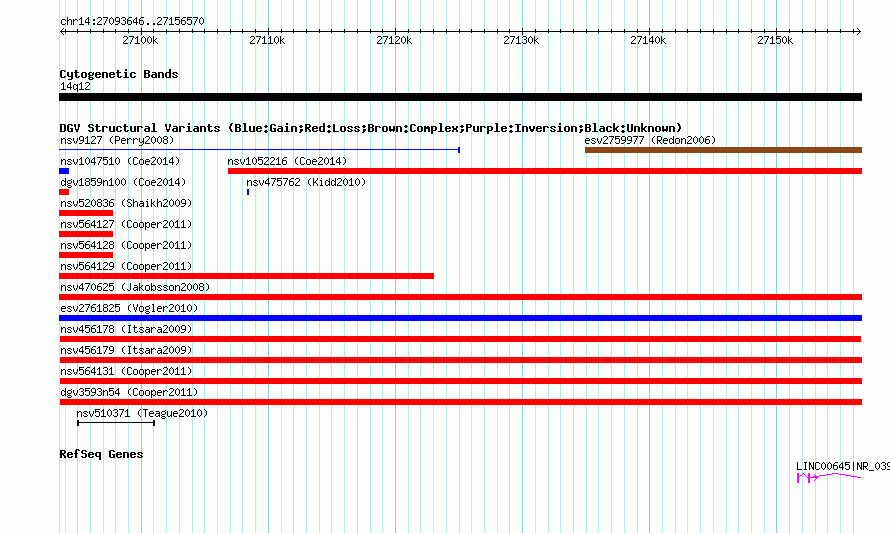
Task: Click the nsv456178 (Itsara2009) label
Action: 126,329
